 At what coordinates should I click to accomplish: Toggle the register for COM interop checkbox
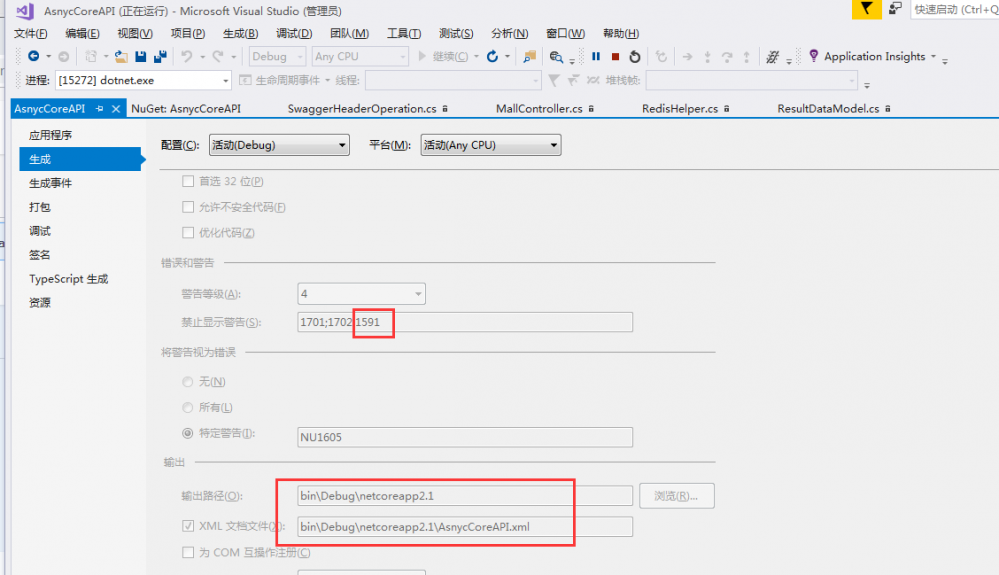point(188,552)
